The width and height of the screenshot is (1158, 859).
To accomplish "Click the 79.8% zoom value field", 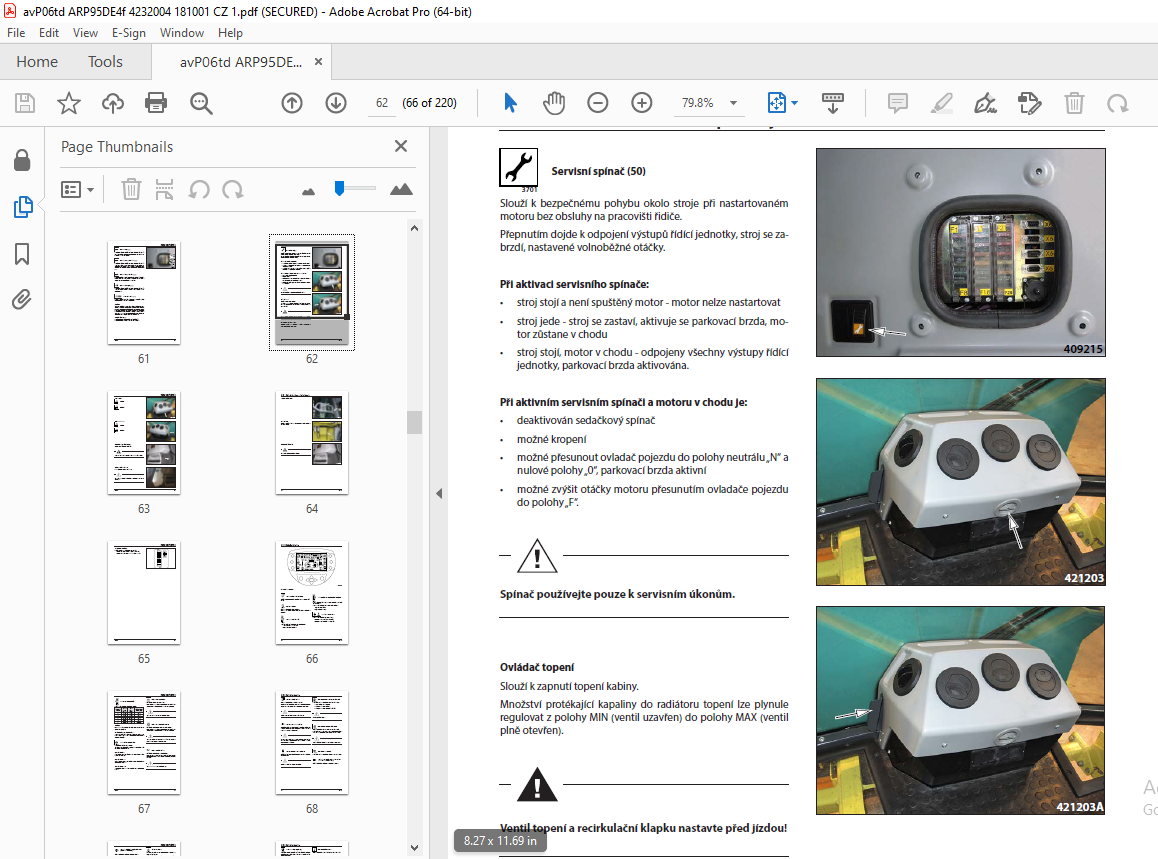I will (697, 103).
